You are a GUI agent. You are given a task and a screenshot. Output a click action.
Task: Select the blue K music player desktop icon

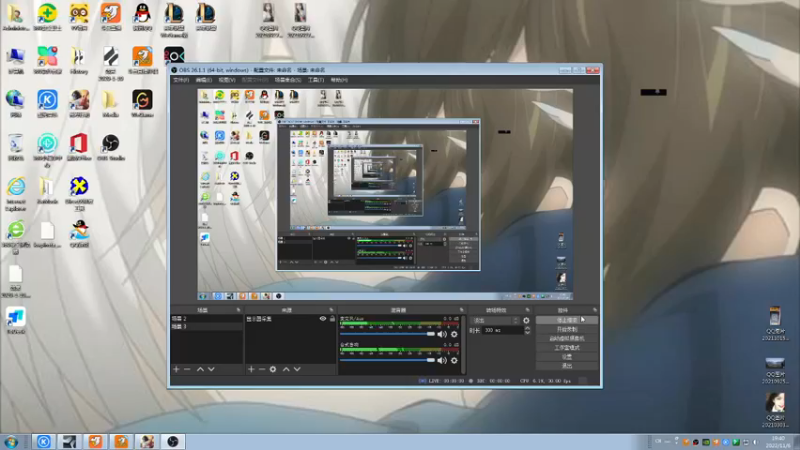(x=47, y=104)
